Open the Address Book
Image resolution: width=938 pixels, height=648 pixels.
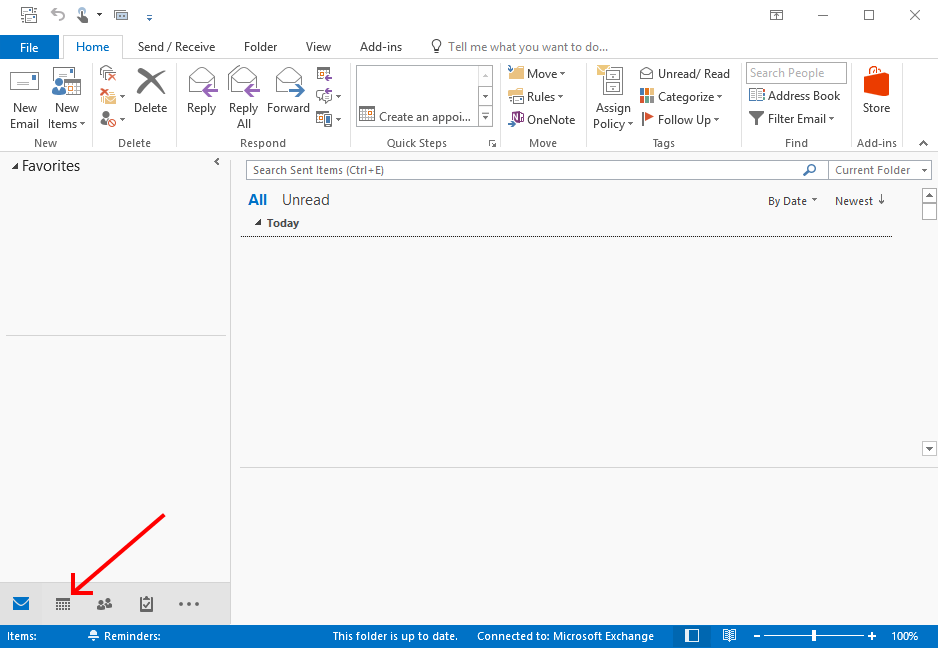(794, 95)
